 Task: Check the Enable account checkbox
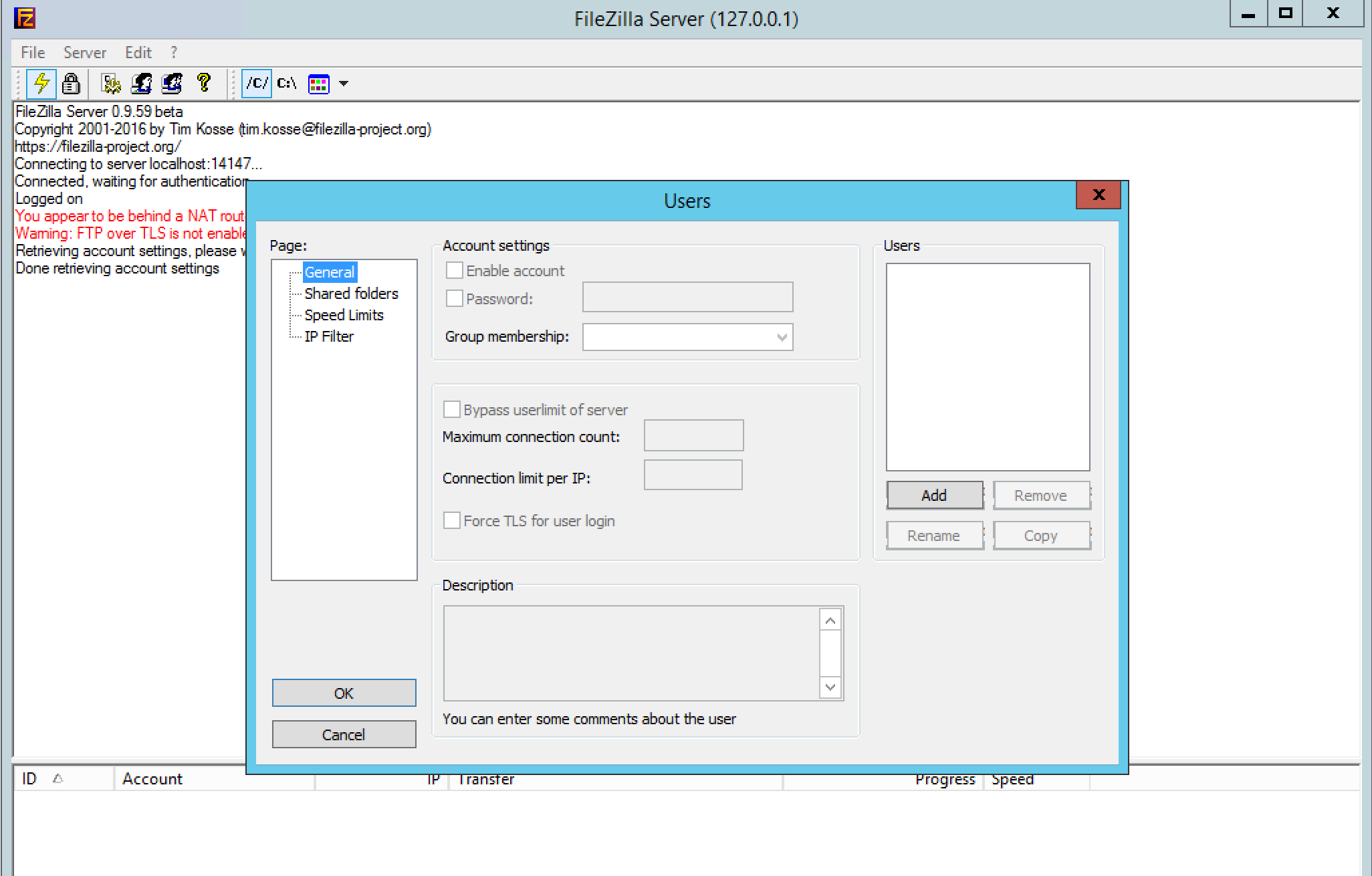click(x=455, y=271)
